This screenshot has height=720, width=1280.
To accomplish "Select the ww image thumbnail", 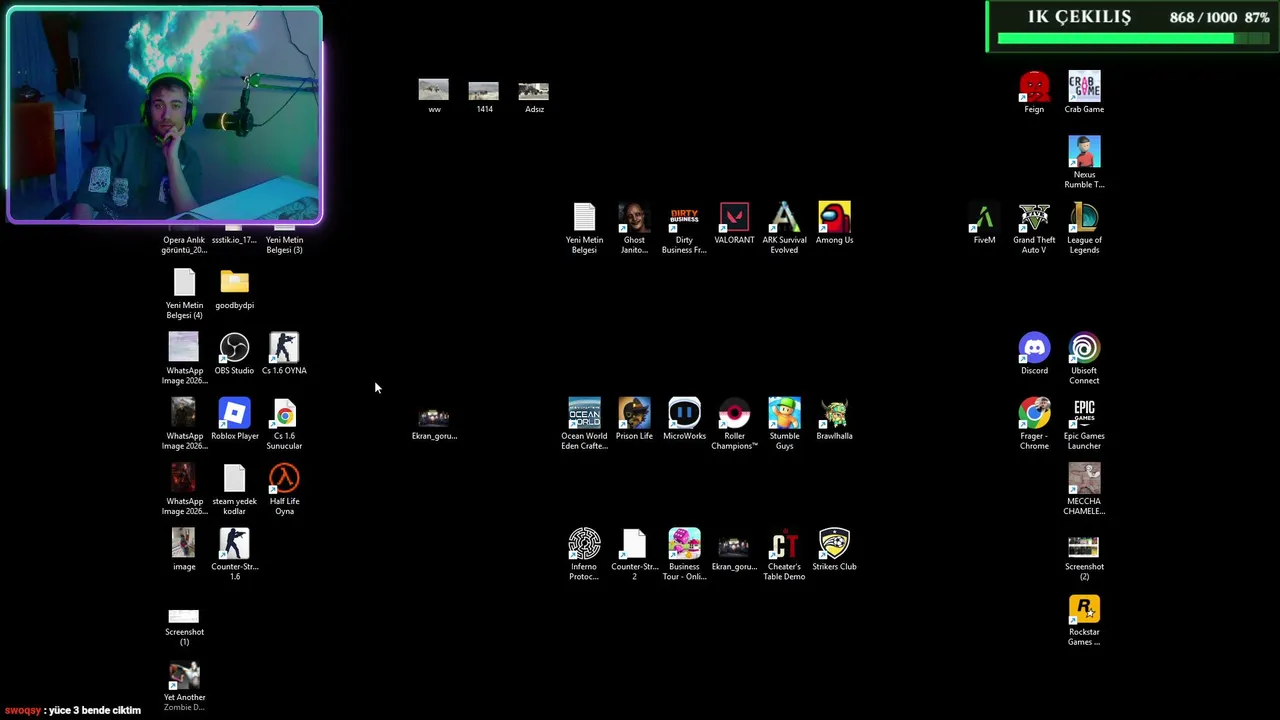I will click(x=434, y=90).
